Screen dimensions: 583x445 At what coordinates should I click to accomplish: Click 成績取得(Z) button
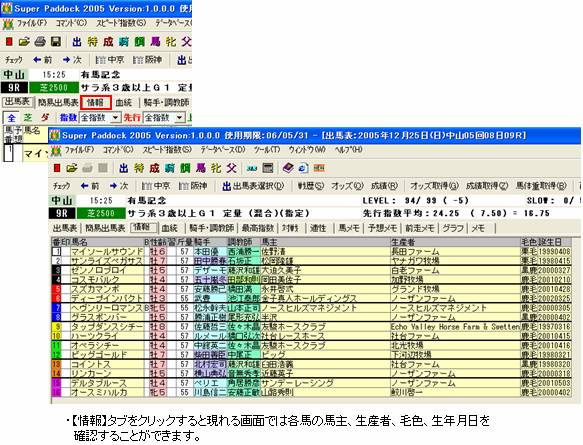tap(487, 186)
